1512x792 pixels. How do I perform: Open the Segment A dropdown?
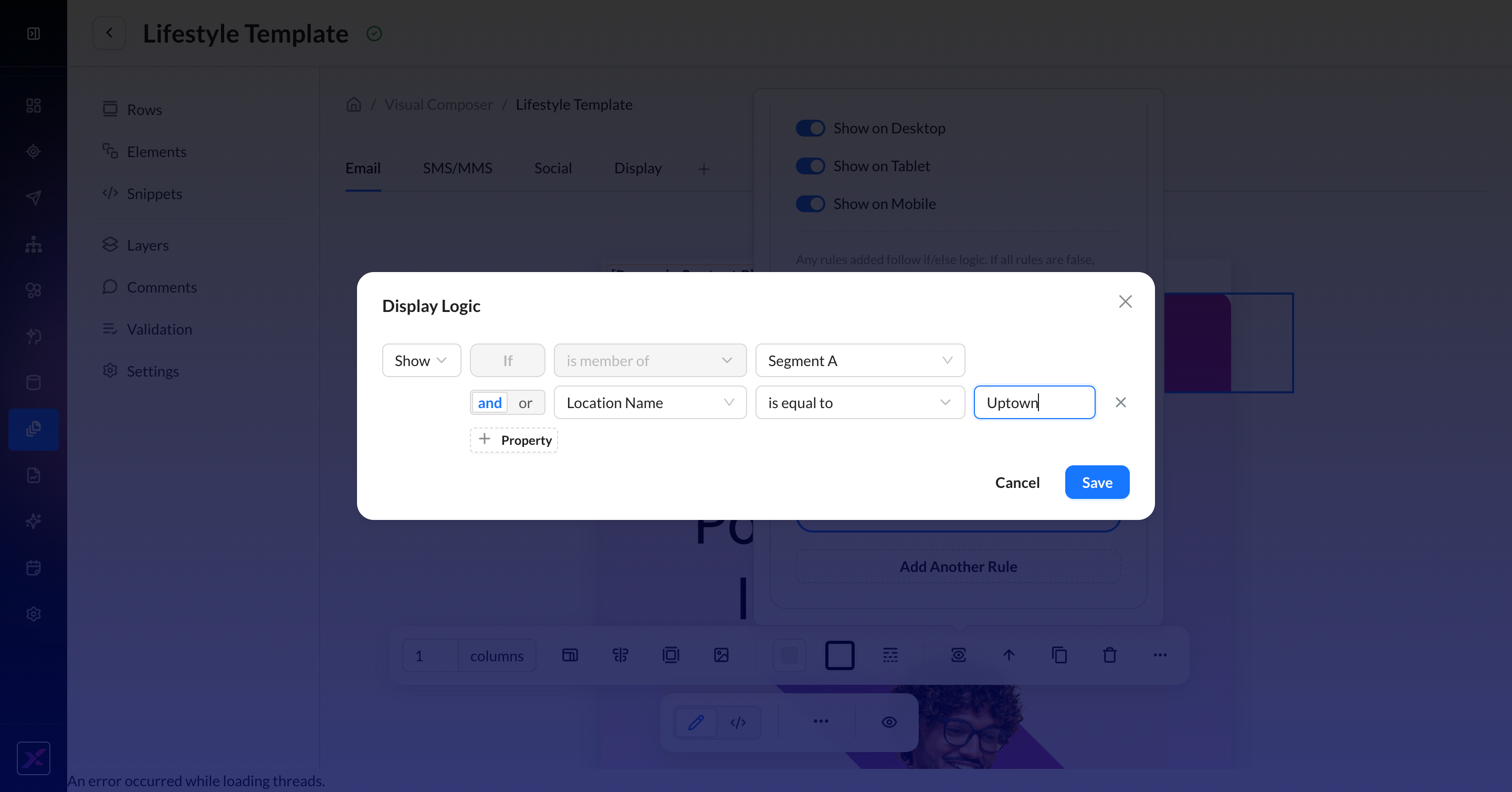pos(860,360)
